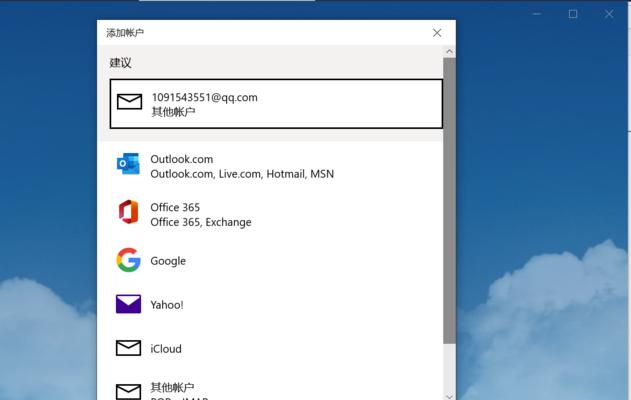Choose Google account option
The width and height of the screenshot is (631, 400).
(276, 261)
